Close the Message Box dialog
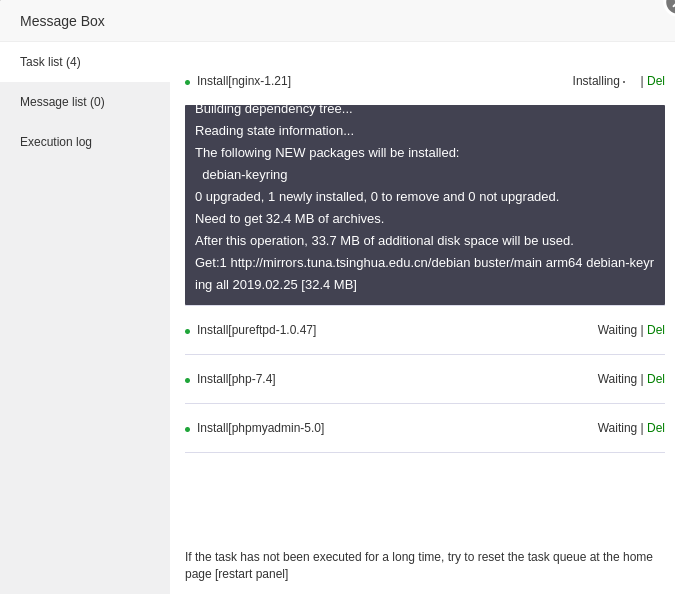 [671, 4]
